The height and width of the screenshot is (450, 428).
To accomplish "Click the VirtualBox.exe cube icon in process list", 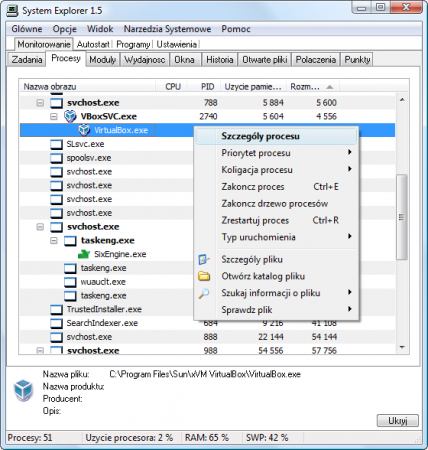I will tap(84, 130).
